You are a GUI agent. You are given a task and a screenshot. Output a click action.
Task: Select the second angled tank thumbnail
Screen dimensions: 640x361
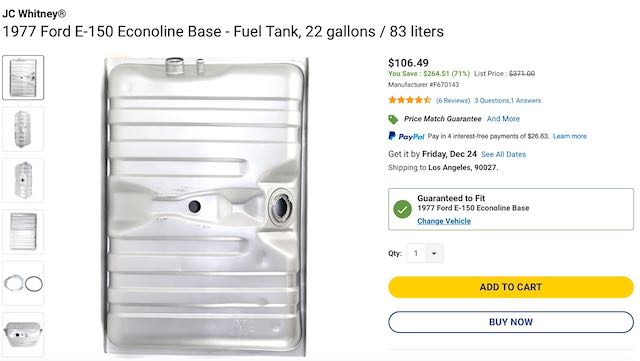point(23,129)
